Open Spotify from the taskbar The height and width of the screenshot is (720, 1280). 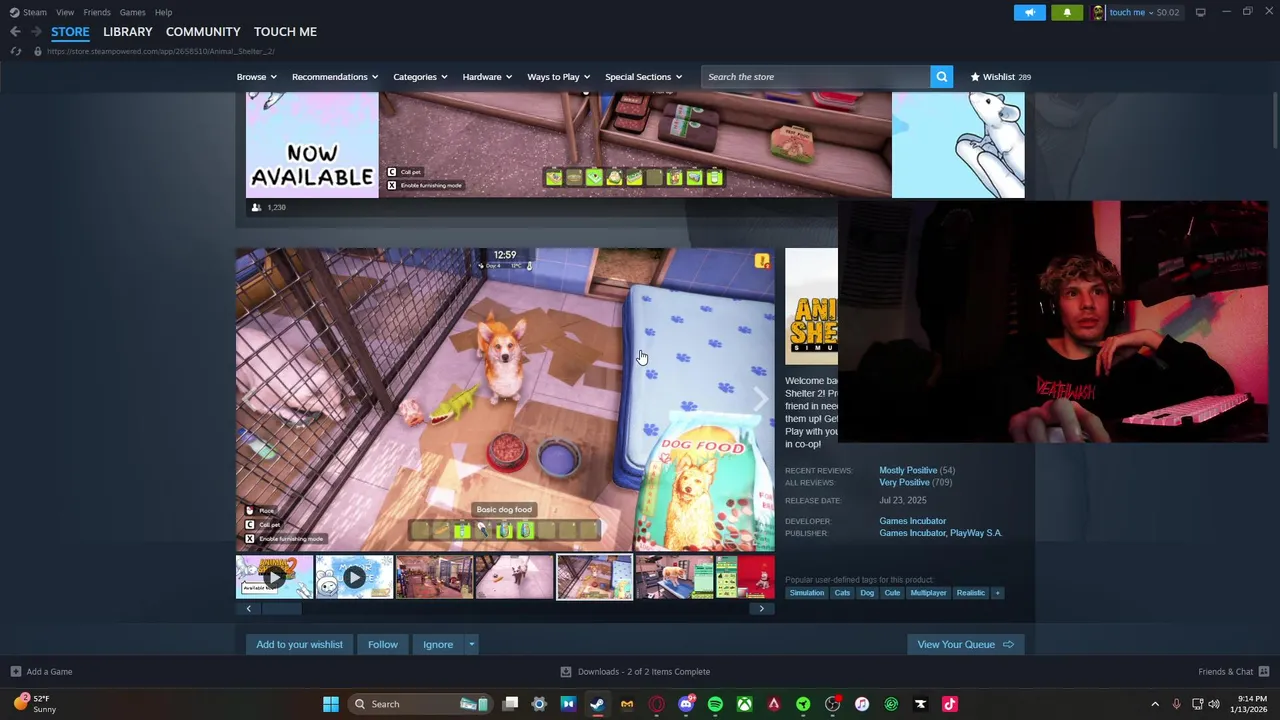coord(715,704)
